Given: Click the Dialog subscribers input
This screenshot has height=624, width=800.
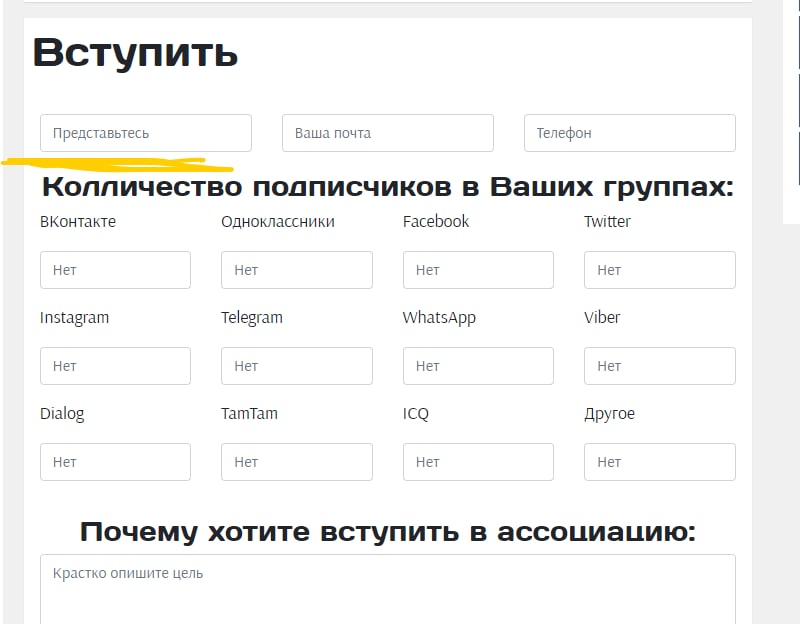Looking at the screenshot, I should pyautogui.click(x=115, y=462).
